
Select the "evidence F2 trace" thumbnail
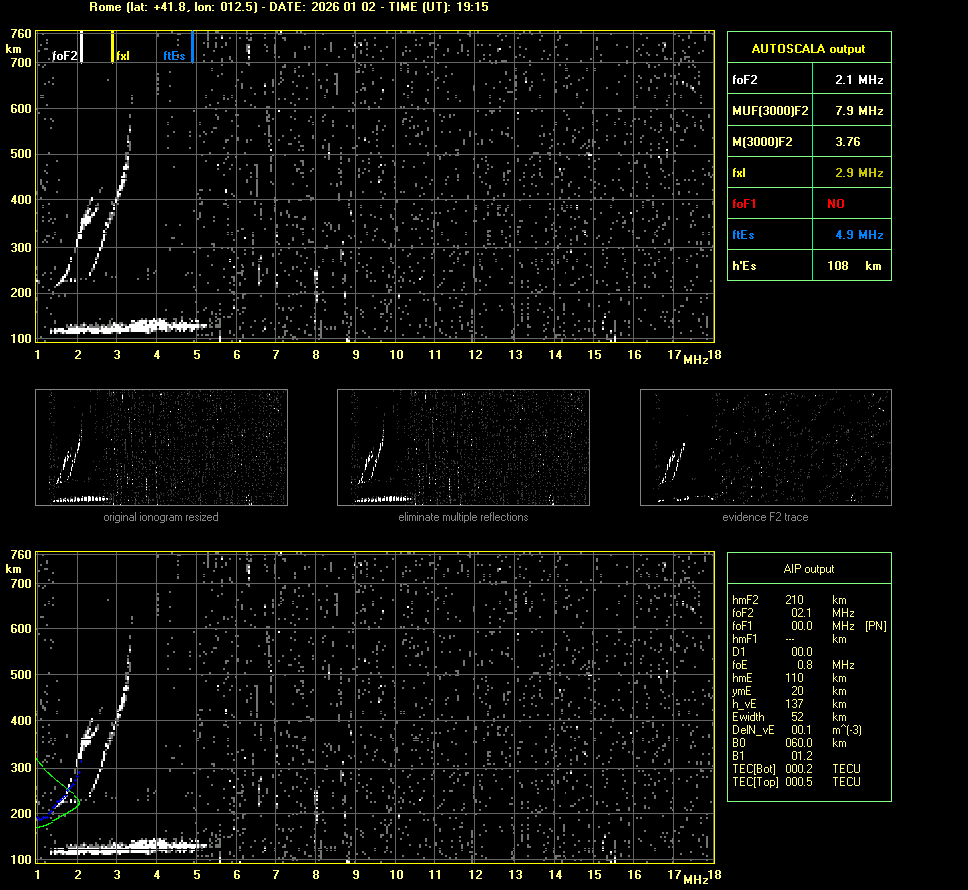click(x=765, y=447)
